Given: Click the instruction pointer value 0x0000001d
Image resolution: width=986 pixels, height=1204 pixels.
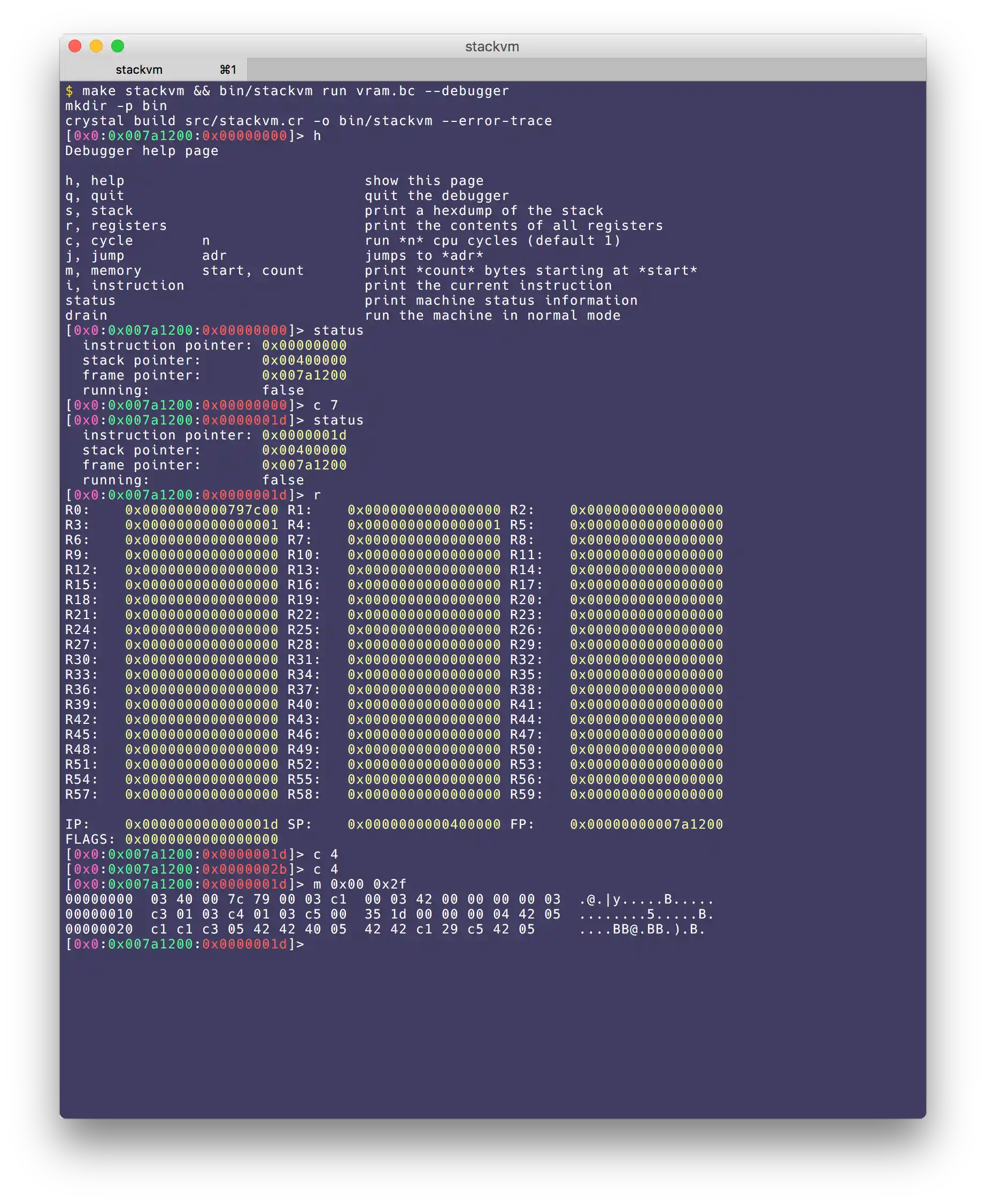Looking at the screenshot, I should [x=304, y=436].
